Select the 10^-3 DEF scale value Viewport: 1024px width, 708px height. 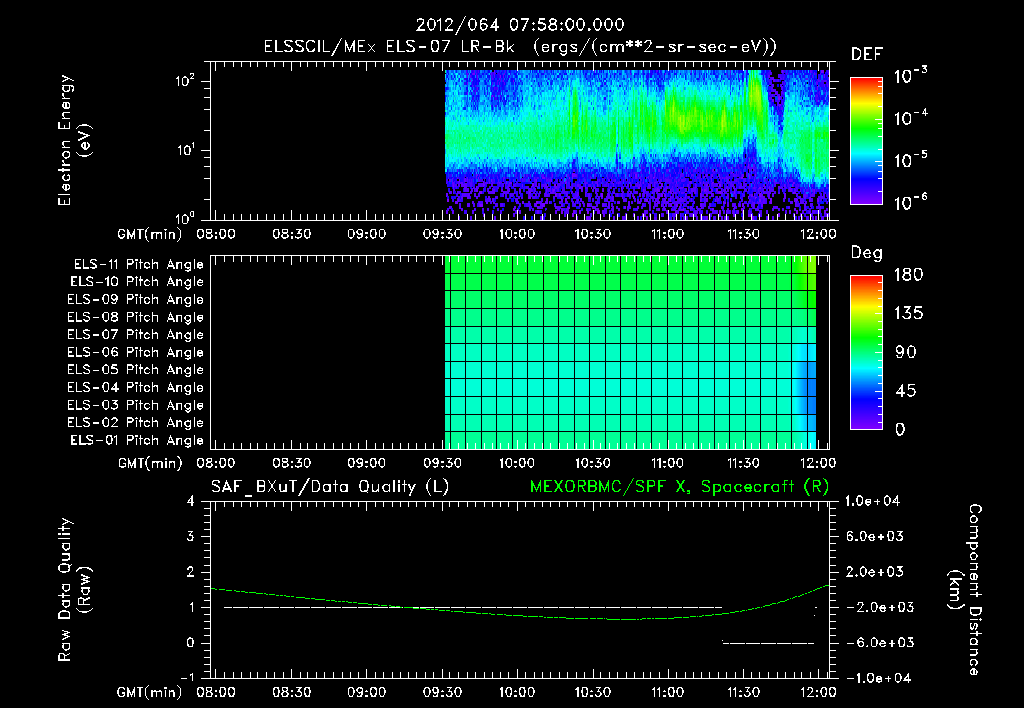(x=910, y=76)
